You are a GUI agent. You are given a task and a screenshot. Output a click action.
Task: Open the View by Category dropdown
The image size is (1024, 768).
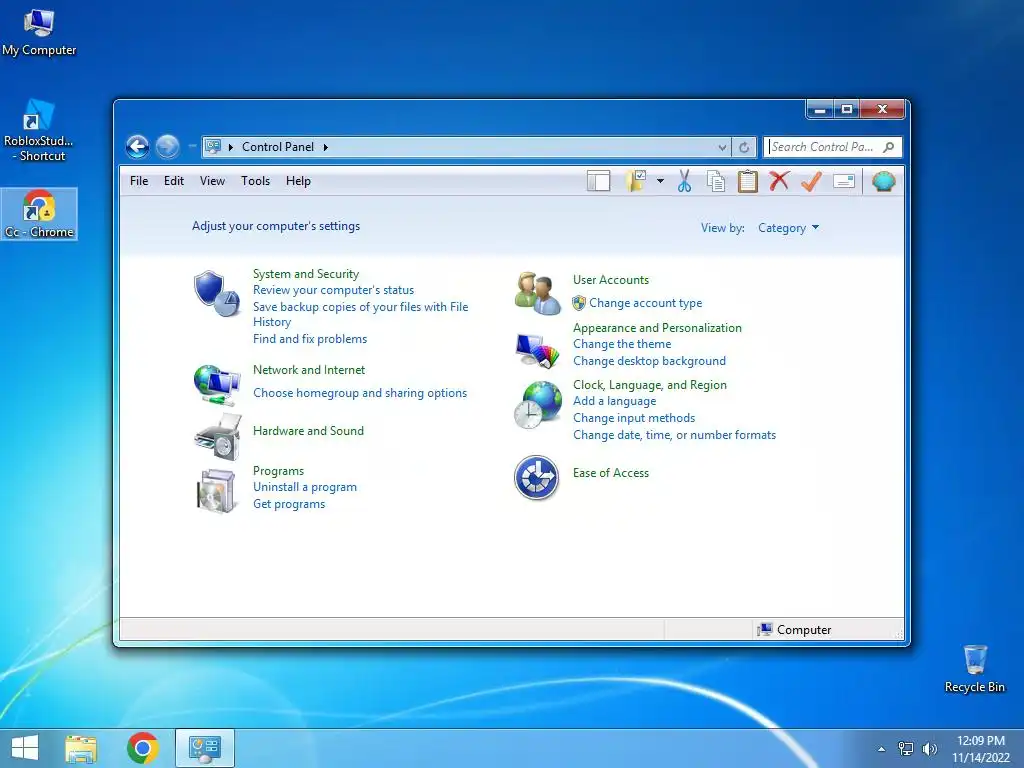pos(788,228)
